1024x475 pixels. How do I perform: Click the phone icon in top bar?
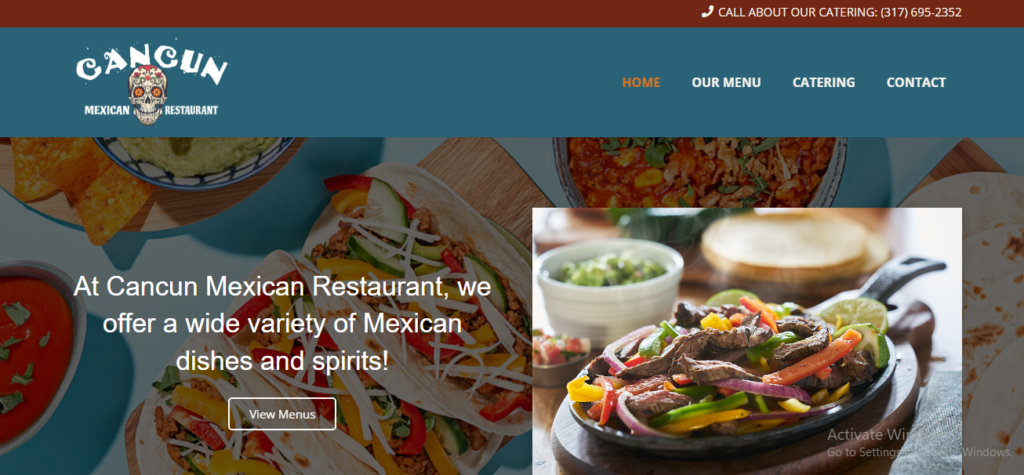click(x=707, y=12)
